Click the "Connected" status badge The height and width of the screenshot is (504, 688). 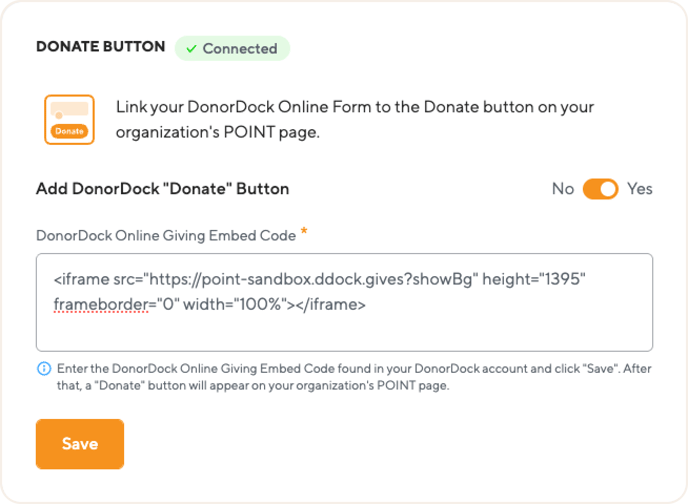pyautogui.click(x=232, y=48)
